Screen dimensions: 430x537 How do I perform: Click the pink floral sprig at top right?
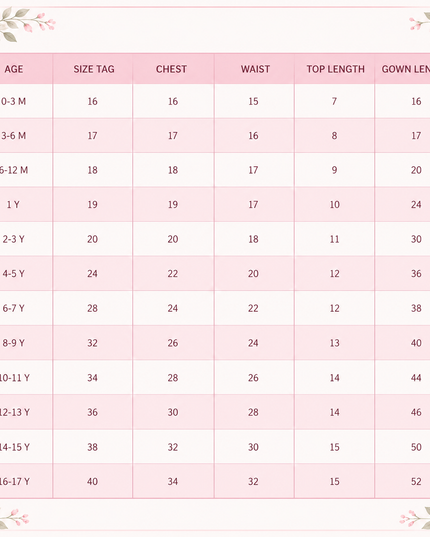[x=420, y=21]
